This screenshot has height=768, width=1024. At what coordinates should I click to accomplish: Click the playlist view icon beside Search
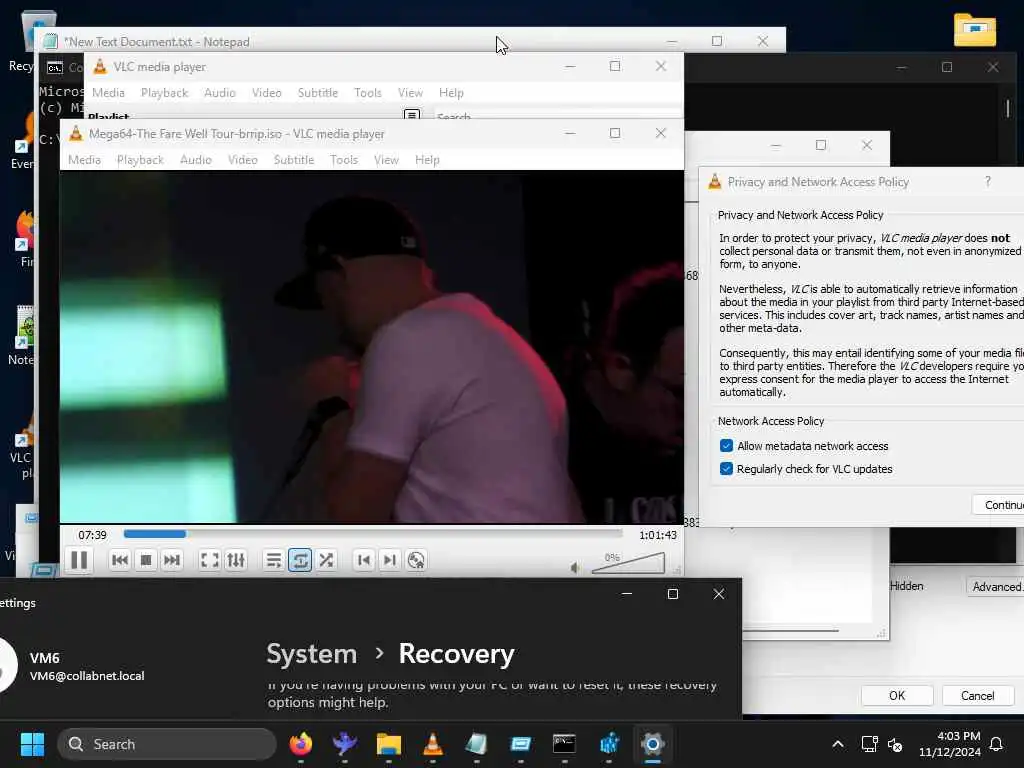tap(412, 116)
